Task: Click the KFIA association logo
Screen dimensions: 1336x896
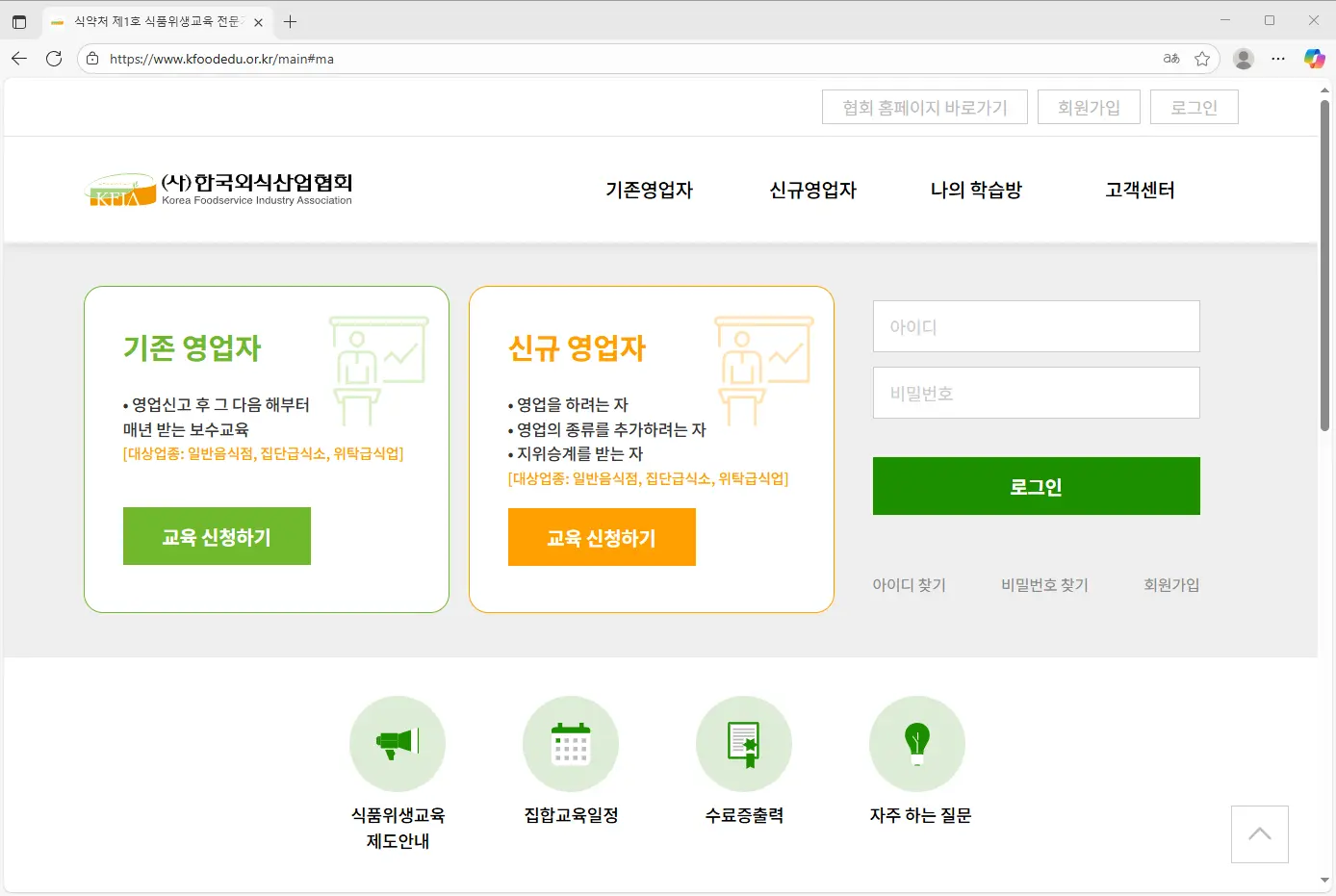Action: 218,190
